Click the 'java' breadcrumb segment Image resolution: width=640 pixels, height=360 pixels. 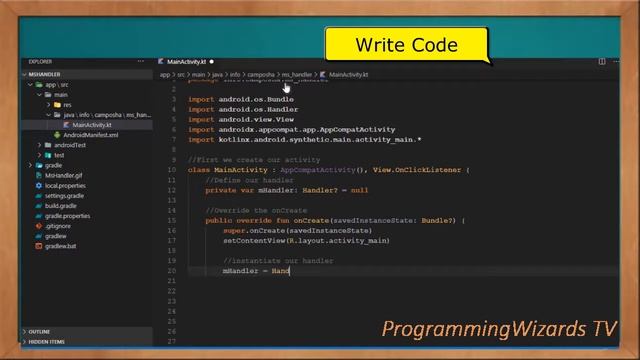click(218, 75)
